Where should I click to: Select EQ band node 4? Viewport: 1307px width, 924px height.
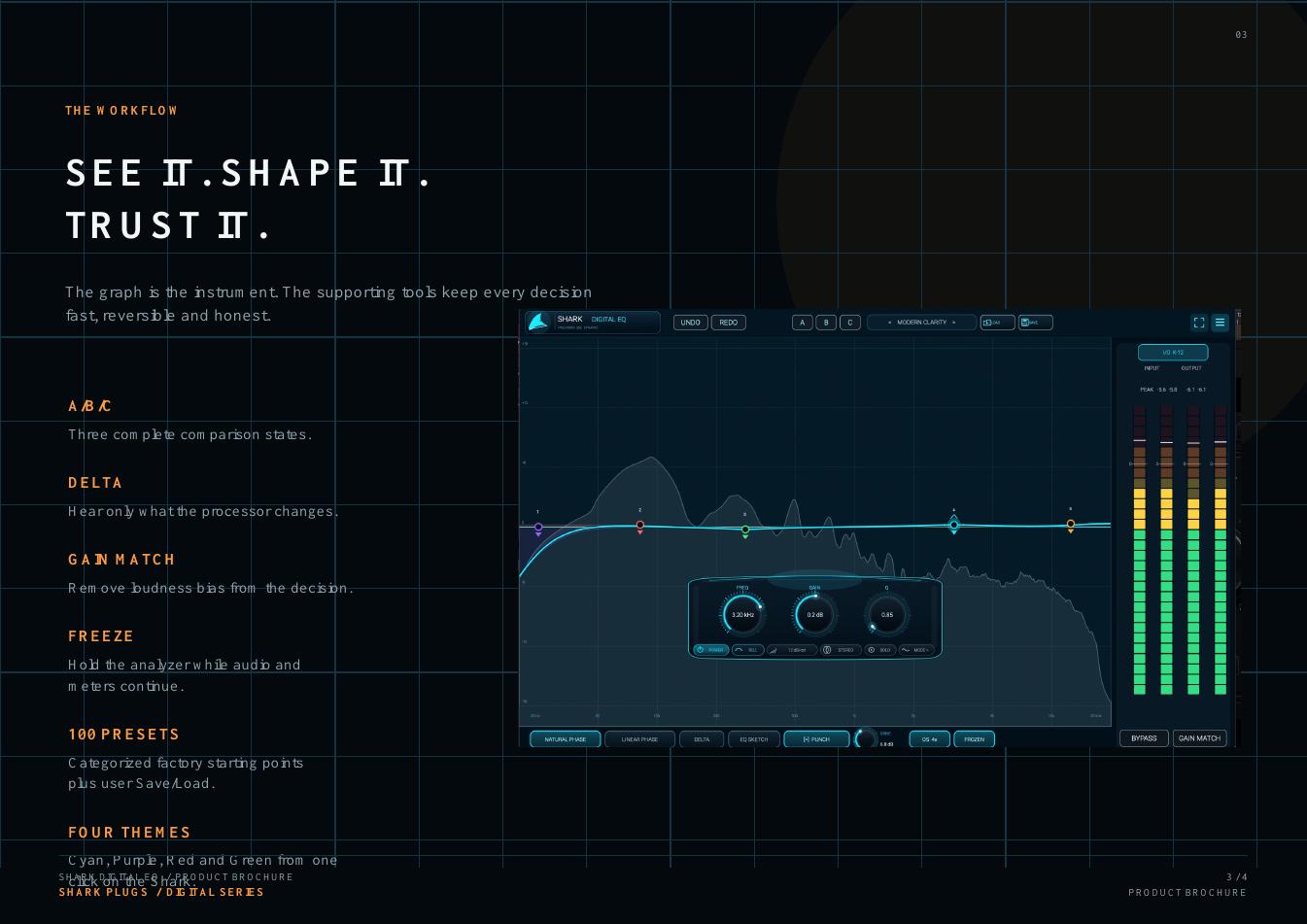tap(954, 525)
